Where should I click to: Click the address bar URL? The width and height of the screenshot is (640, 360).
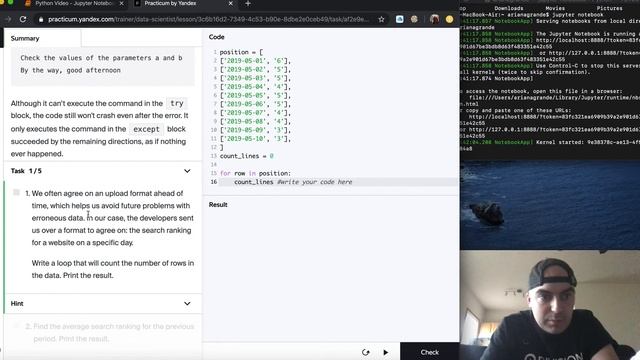(x=208, y=19)
